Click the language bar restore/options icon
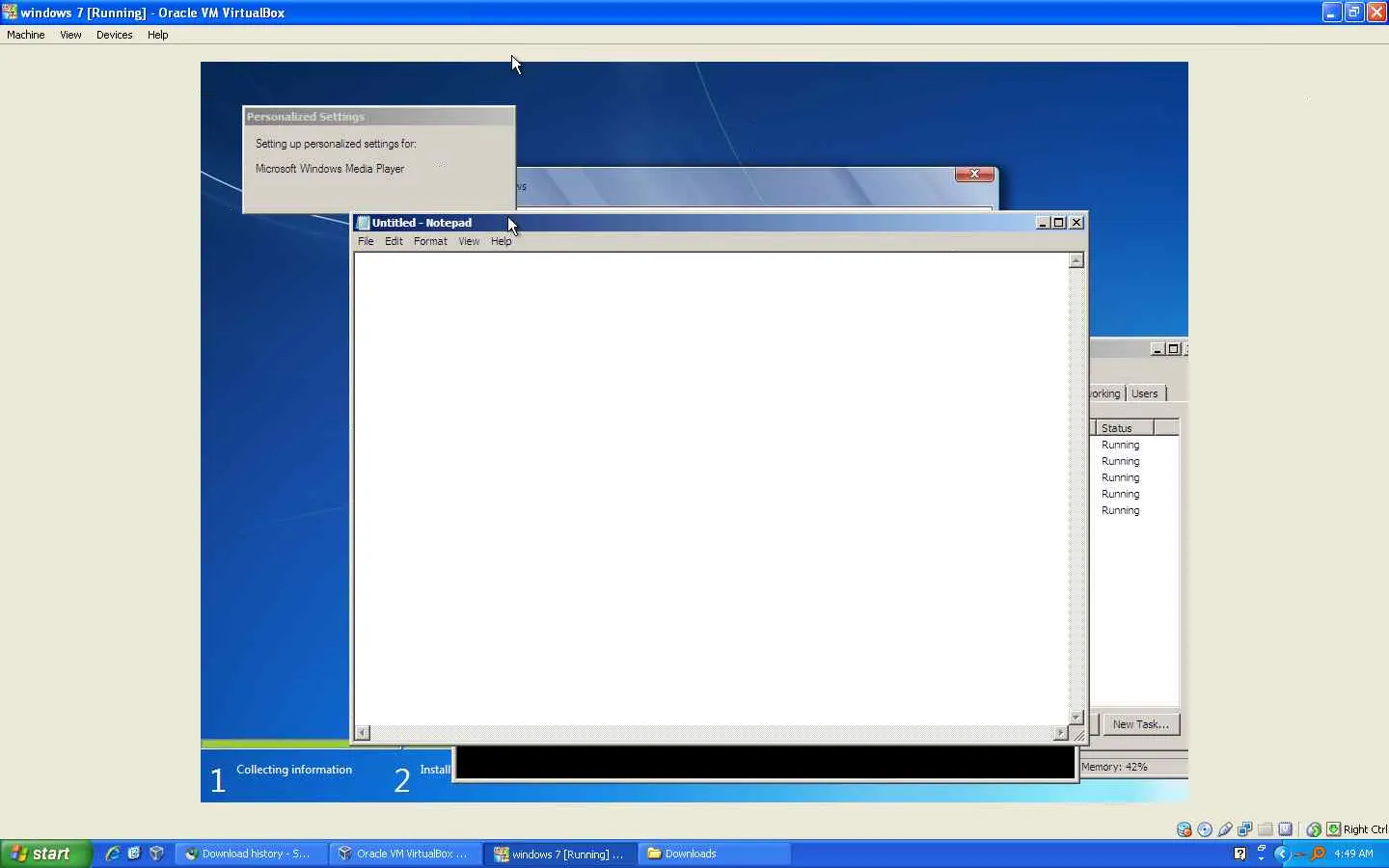This screenshot has height=868, width=1389. pyautogui.click(x=1261, y=850)
